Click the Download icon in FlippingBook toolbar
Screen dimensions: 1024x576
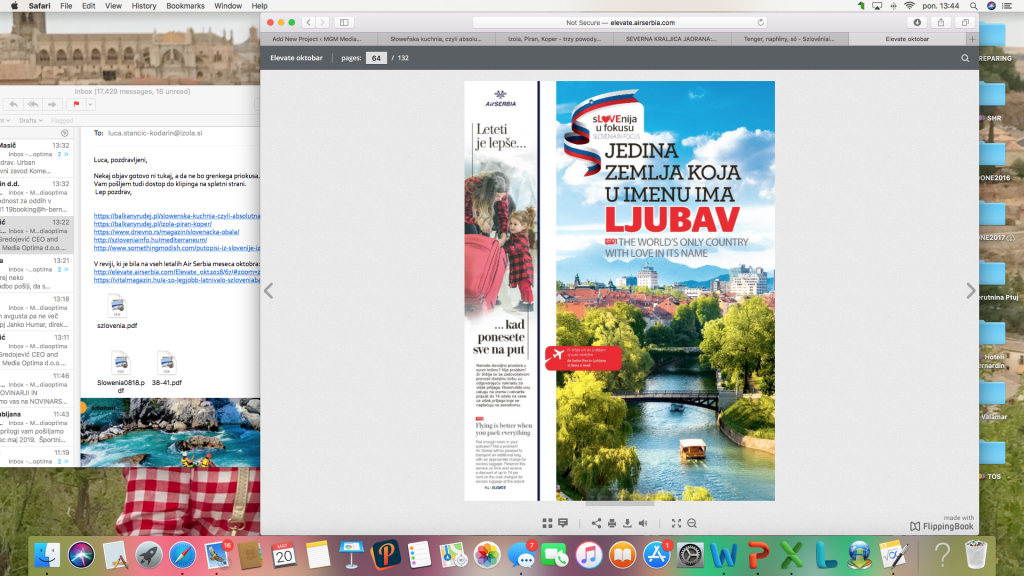point(628,523)
